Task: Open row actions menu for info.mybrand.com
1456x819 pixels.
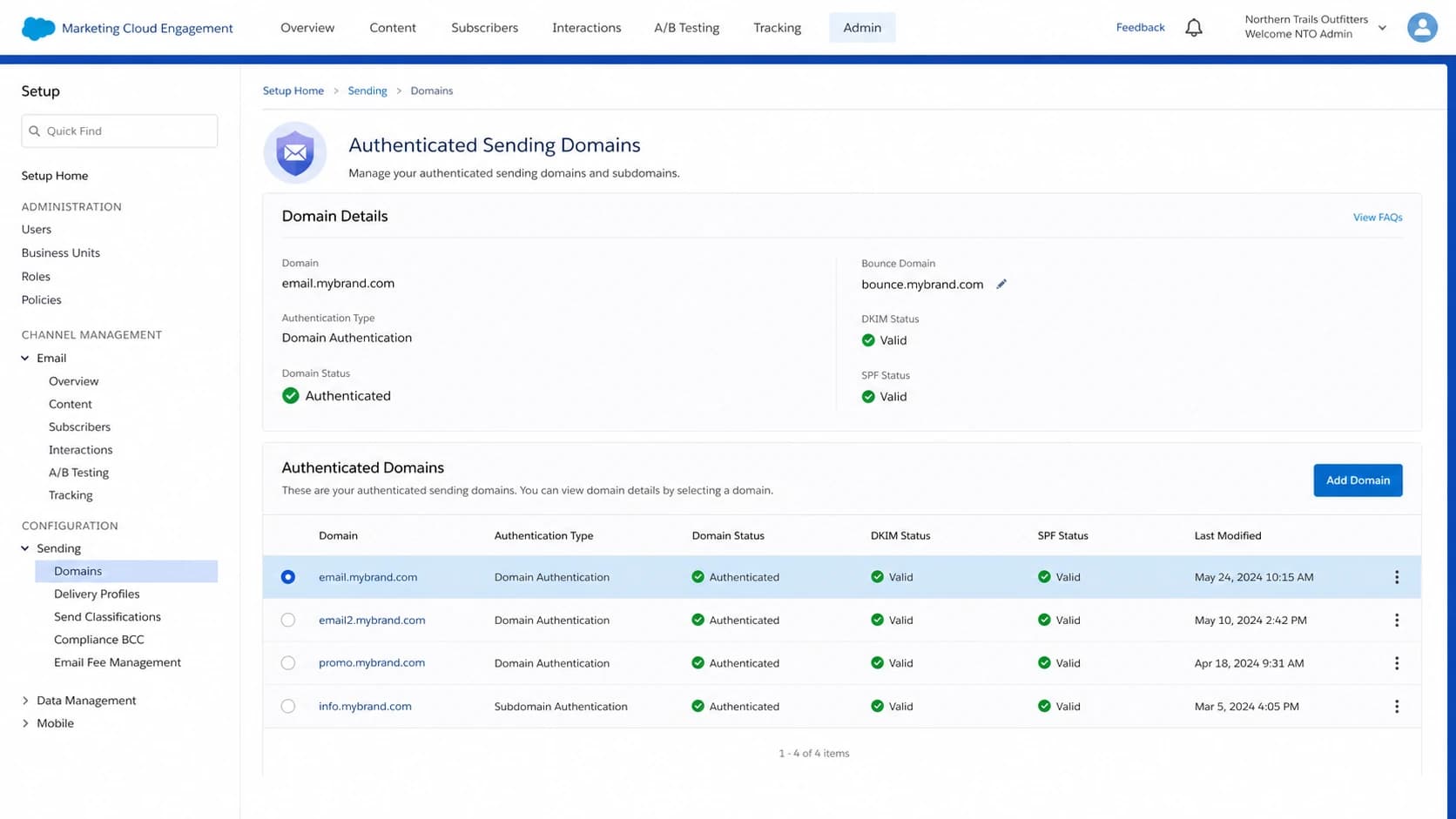Action: click(x=1397, y=707)
